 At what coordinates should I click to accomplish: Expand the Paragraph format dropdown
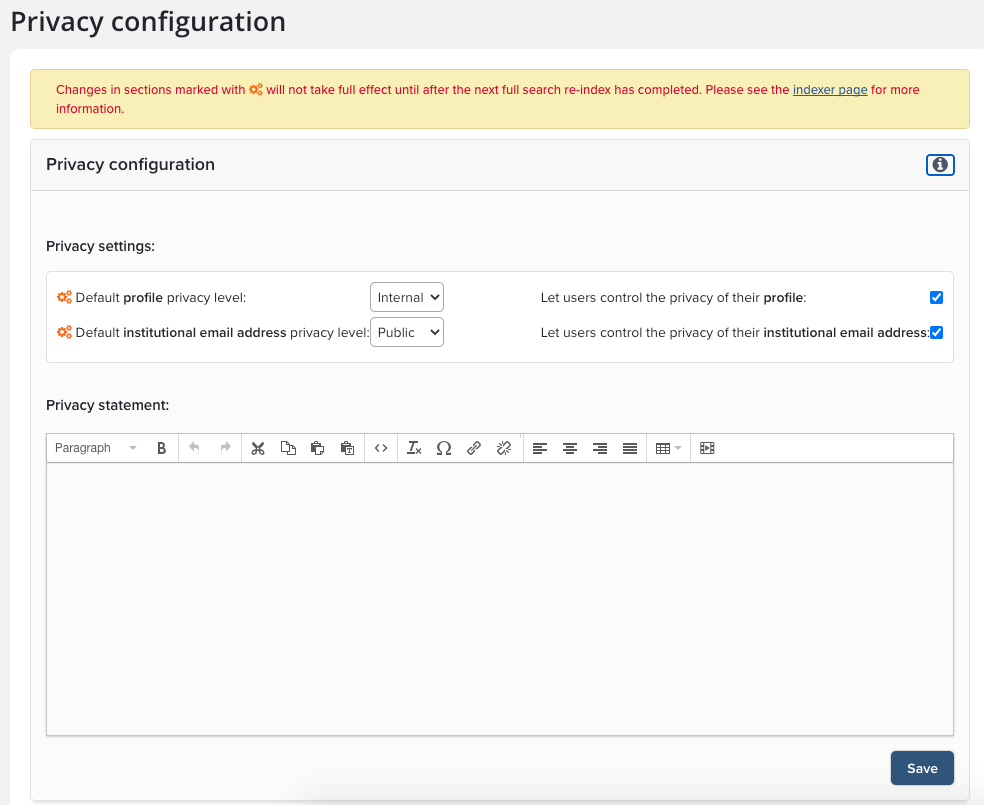(95, 448)
